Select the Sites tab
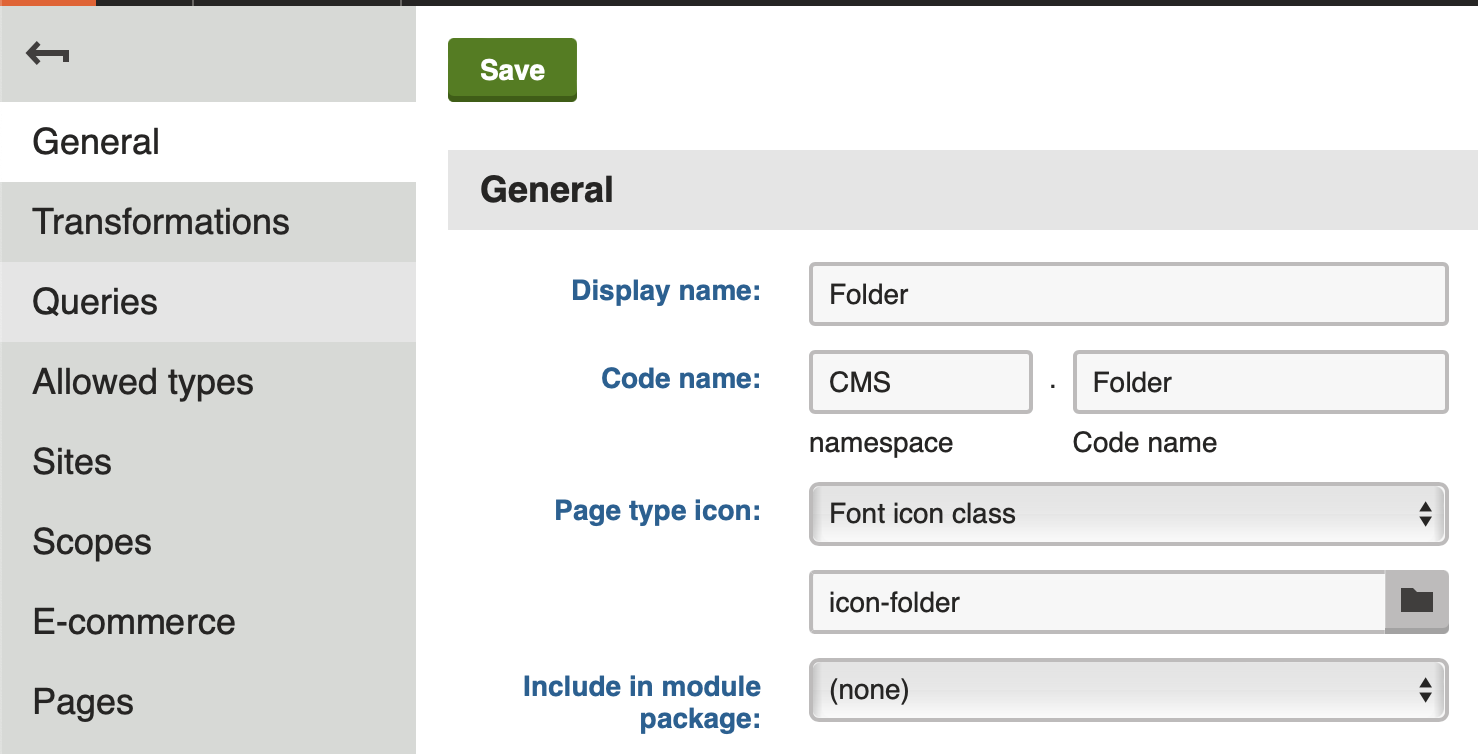 click(x=208, y=462)
